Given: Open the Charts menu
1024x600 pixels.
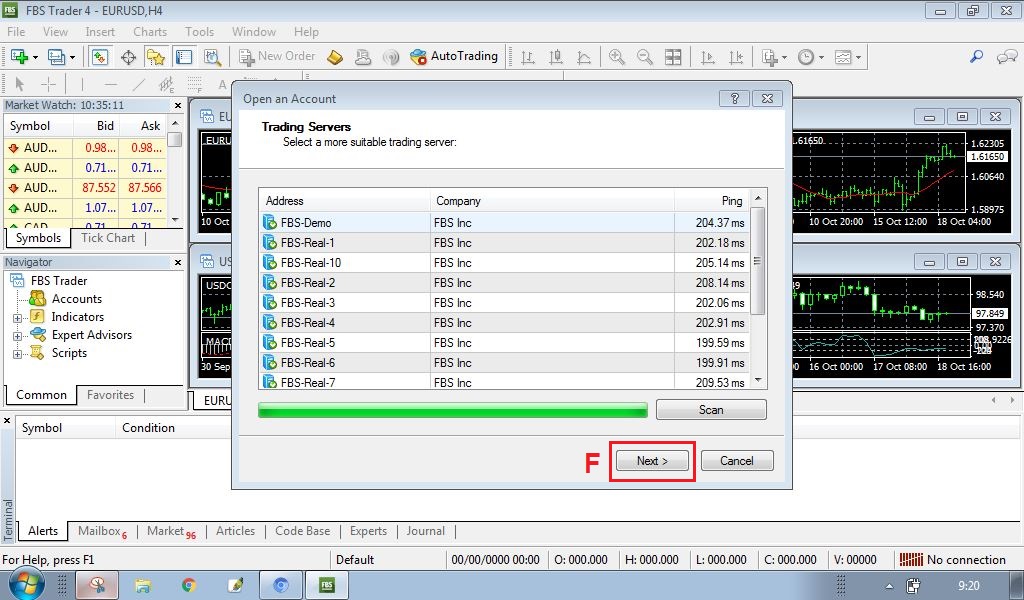Looking at the screenshot, I should click(150, 31).
